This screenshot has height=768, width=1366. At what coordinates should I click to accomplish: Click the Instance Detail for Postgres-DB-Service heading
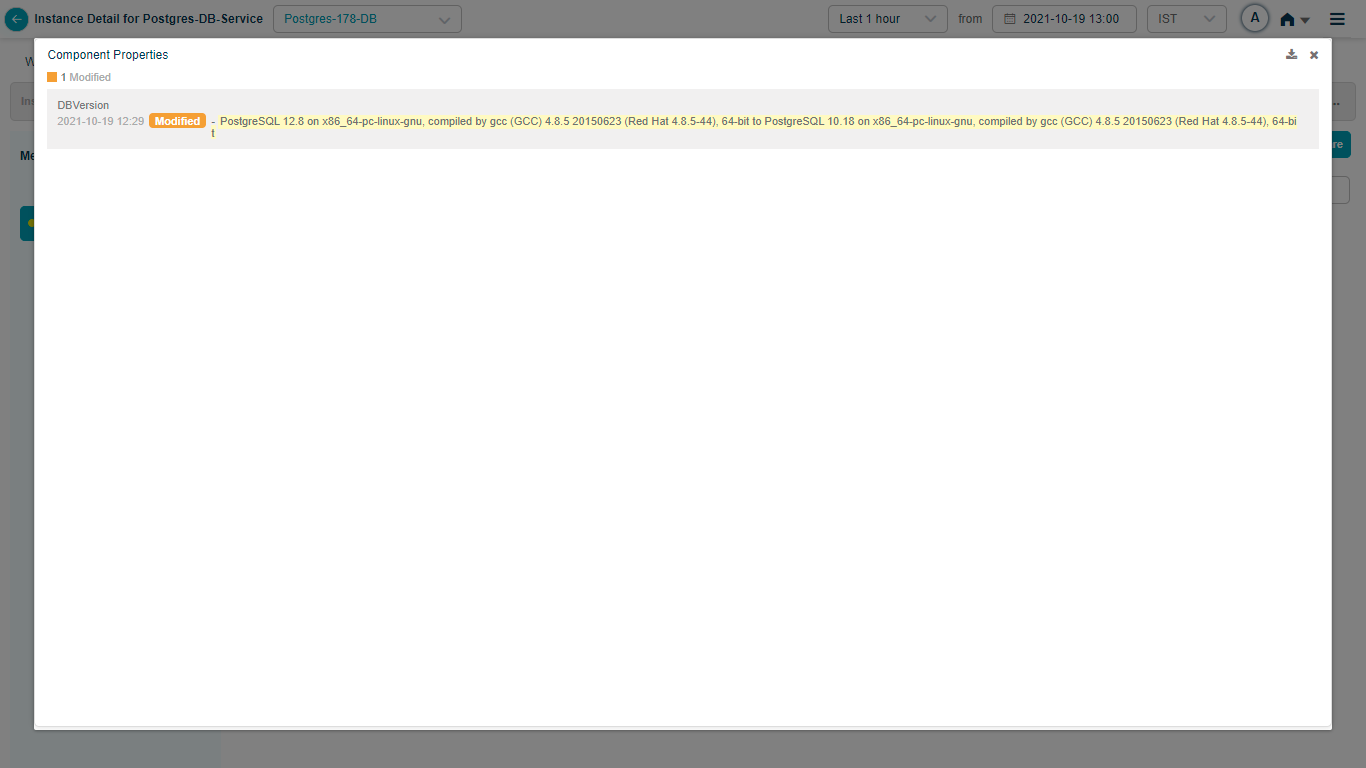(x=148, y=19)
